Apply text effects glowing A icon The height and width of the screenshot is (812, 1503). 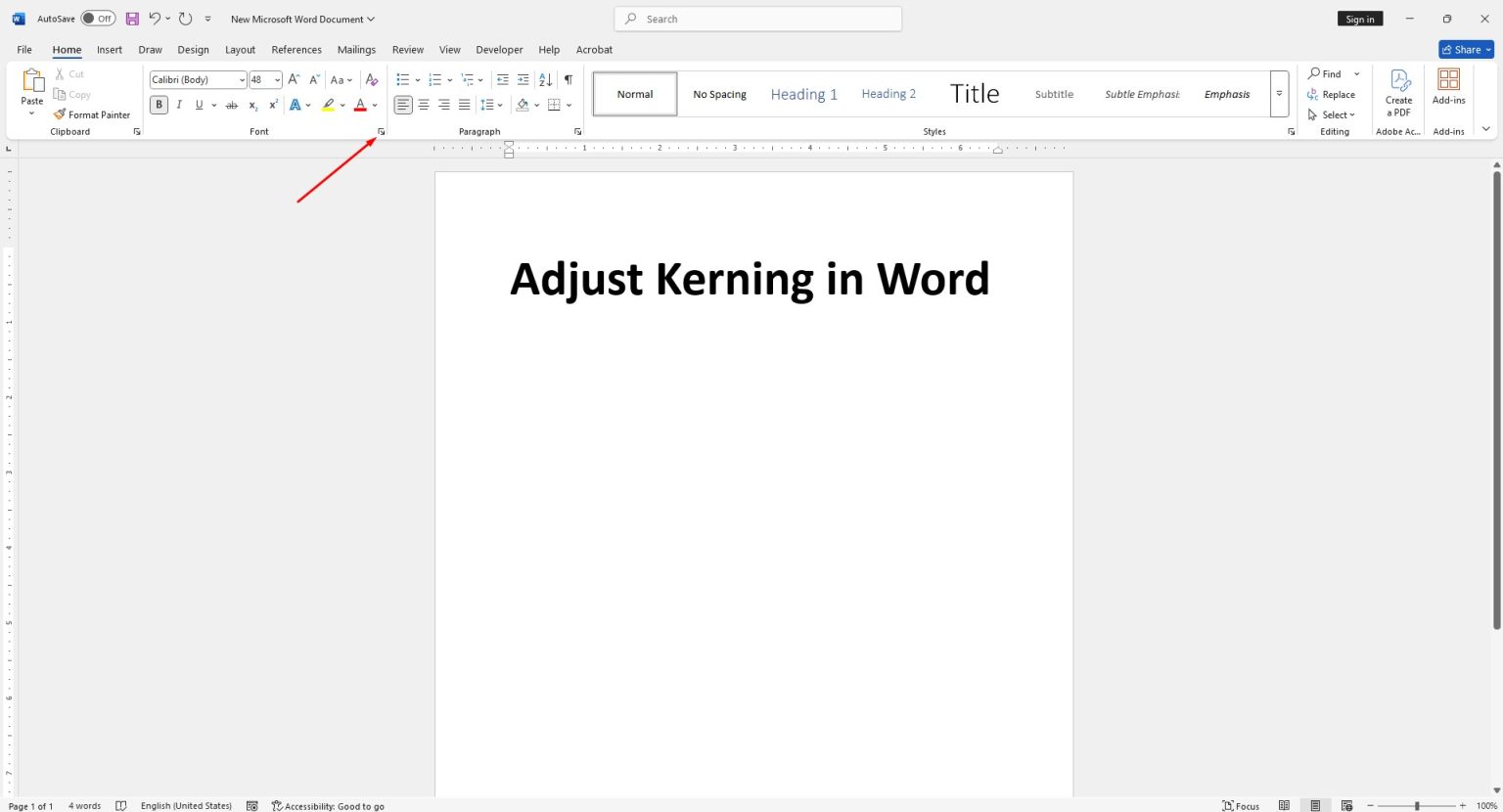coord(295,105)
